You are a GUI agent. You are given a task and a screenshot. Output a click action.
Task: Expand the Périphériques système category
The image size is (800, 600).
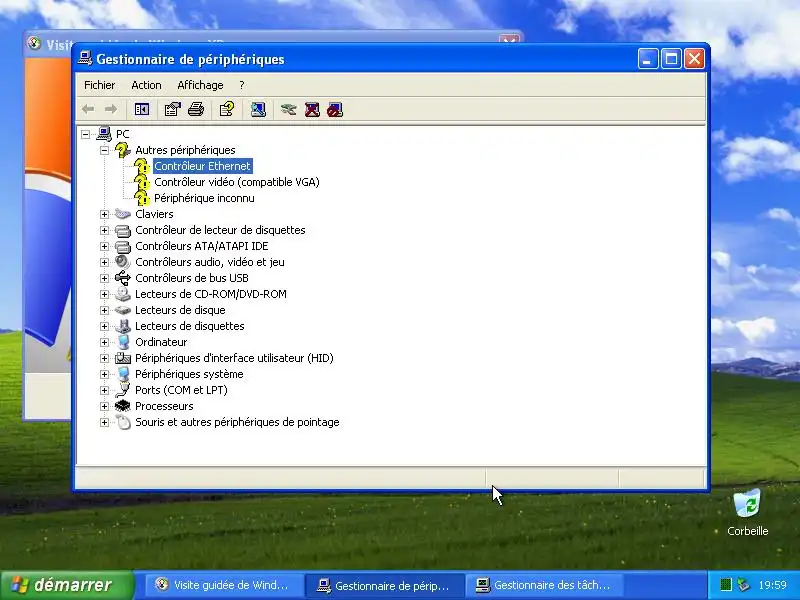(105, 374)
